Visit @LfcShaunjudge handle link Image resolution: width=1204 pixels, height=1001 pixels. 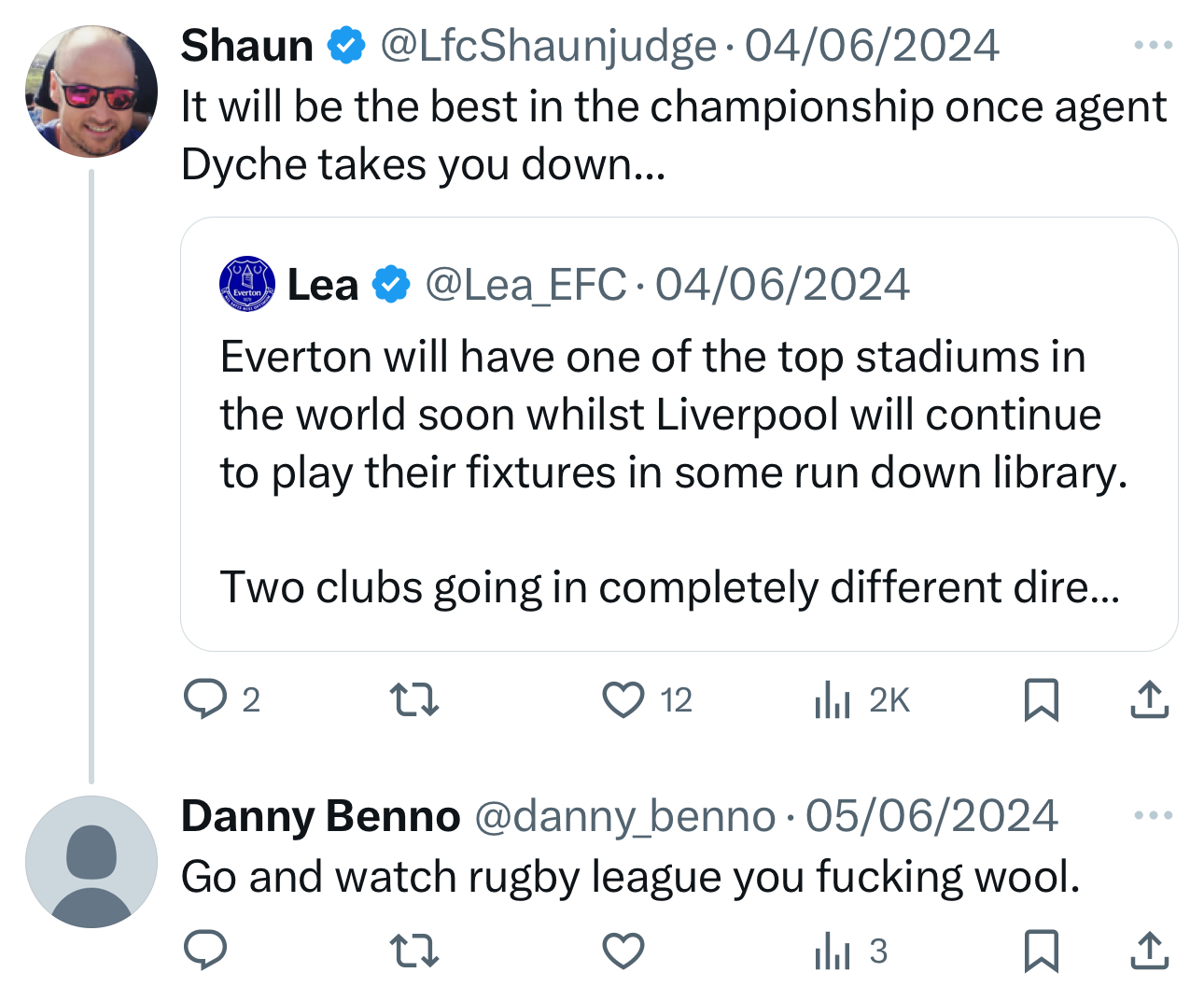point(548,46)
